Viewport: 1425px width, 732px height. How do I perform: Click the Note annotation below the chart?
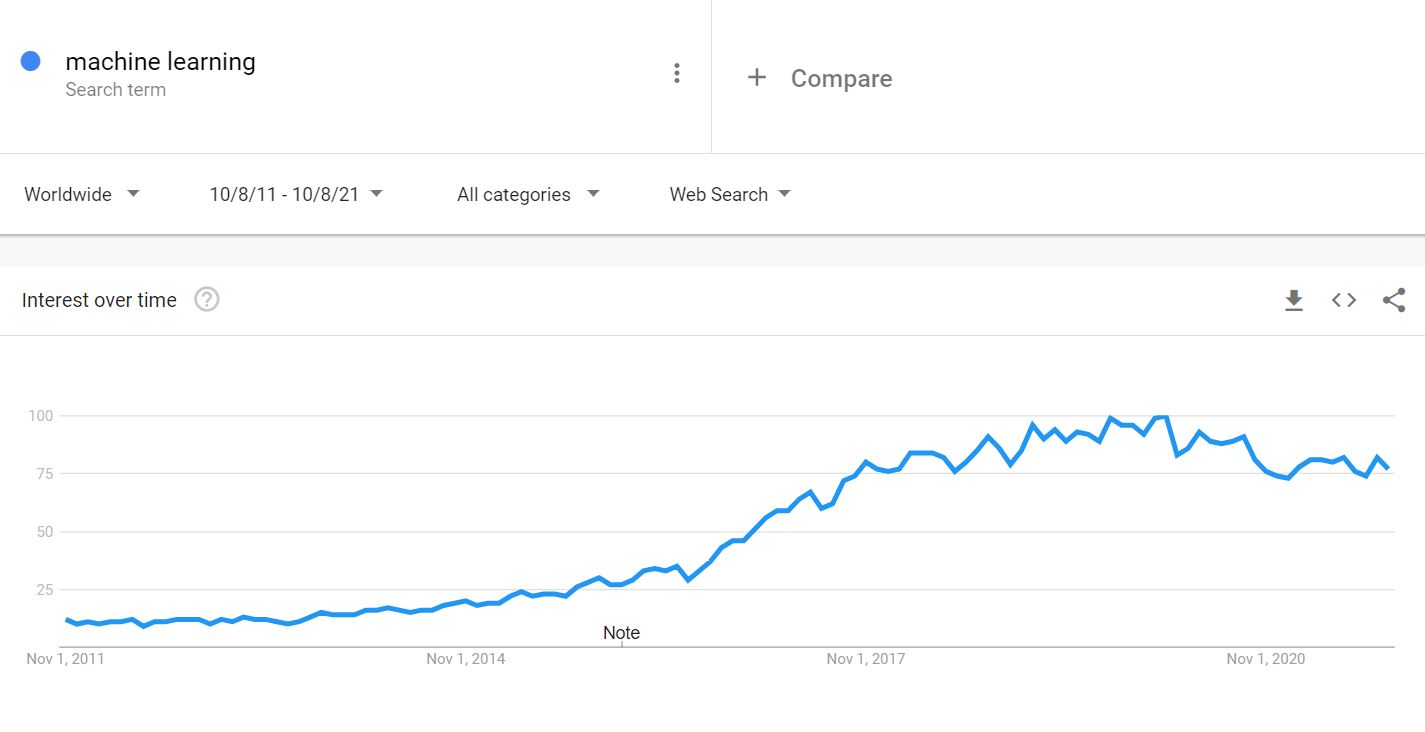(x=621, y=632)
